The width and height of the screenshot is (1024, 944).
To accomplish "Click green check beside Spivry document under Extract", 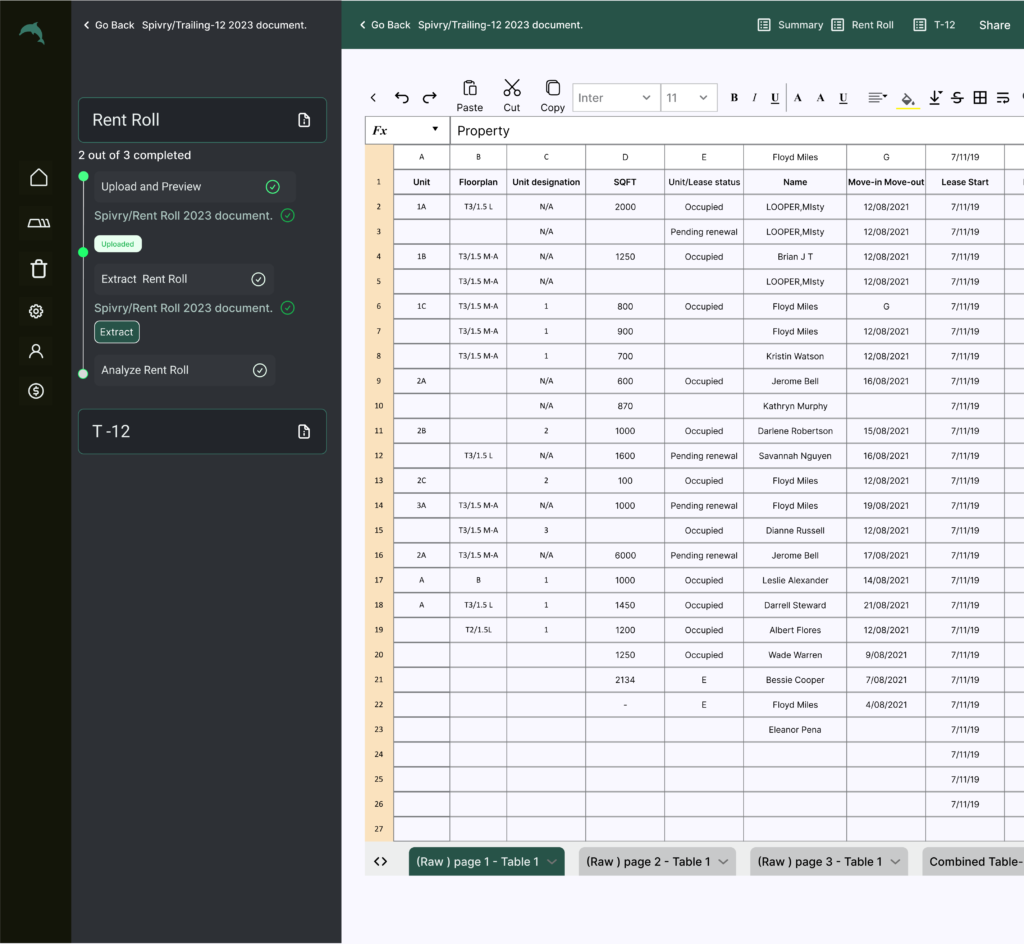I will 287,308.
